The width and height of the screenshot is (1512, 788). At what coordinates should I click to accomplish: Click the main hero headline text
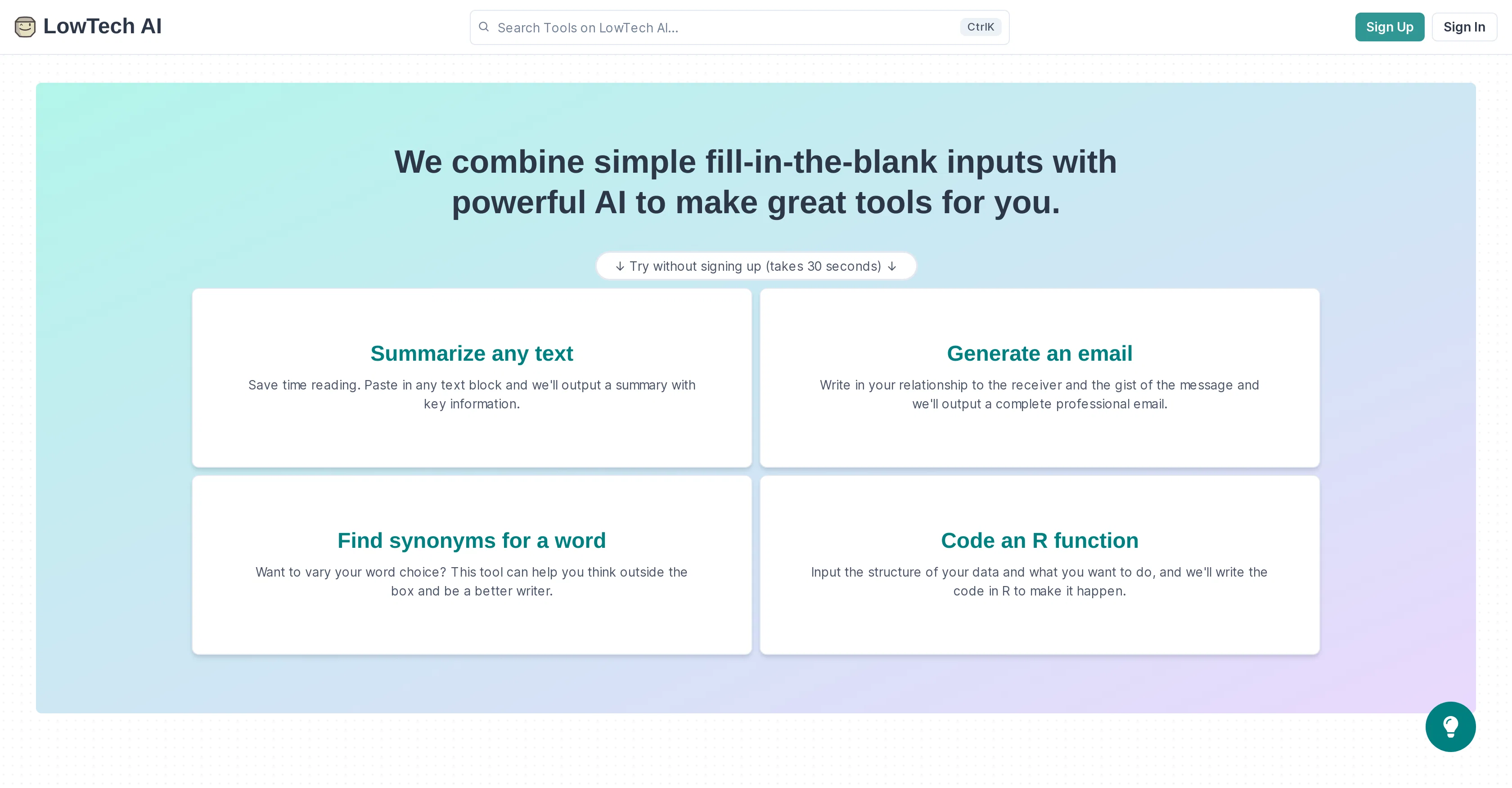coord(756,182)
